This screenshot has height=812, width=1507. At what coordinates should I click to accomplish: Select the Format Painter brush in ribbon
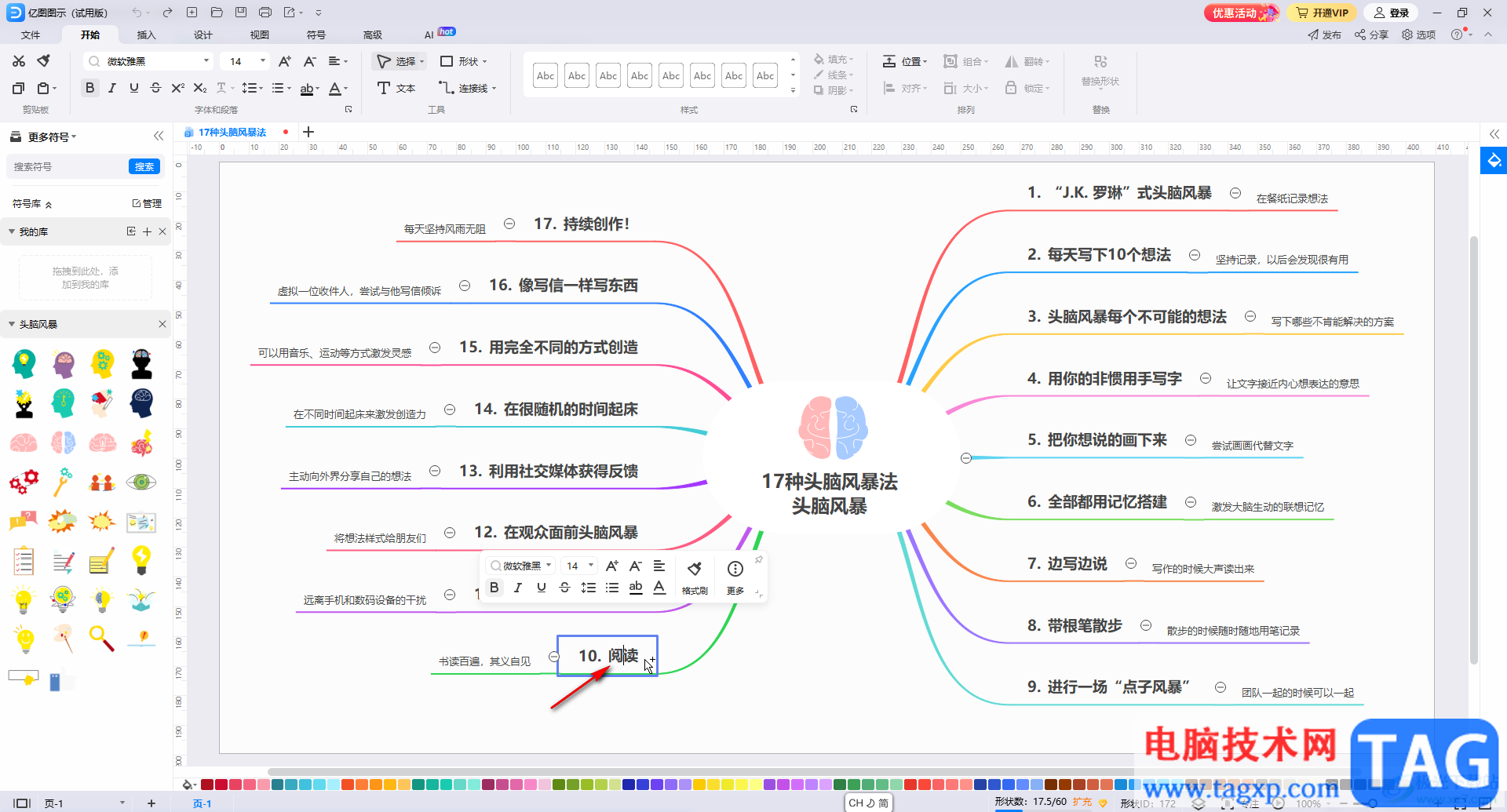coord(44,61)
